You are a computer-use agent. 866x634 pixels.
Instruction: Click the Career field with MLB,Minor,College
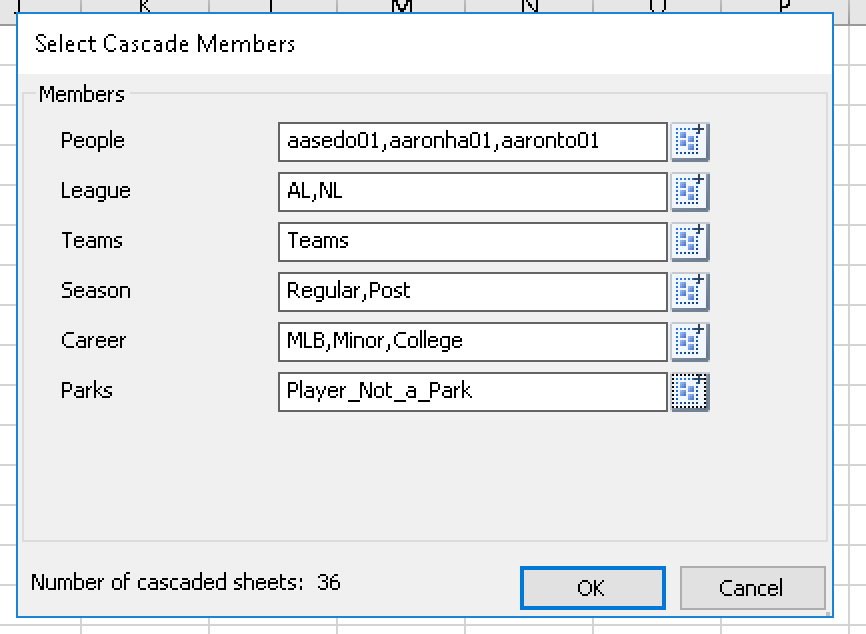[472, 342]
